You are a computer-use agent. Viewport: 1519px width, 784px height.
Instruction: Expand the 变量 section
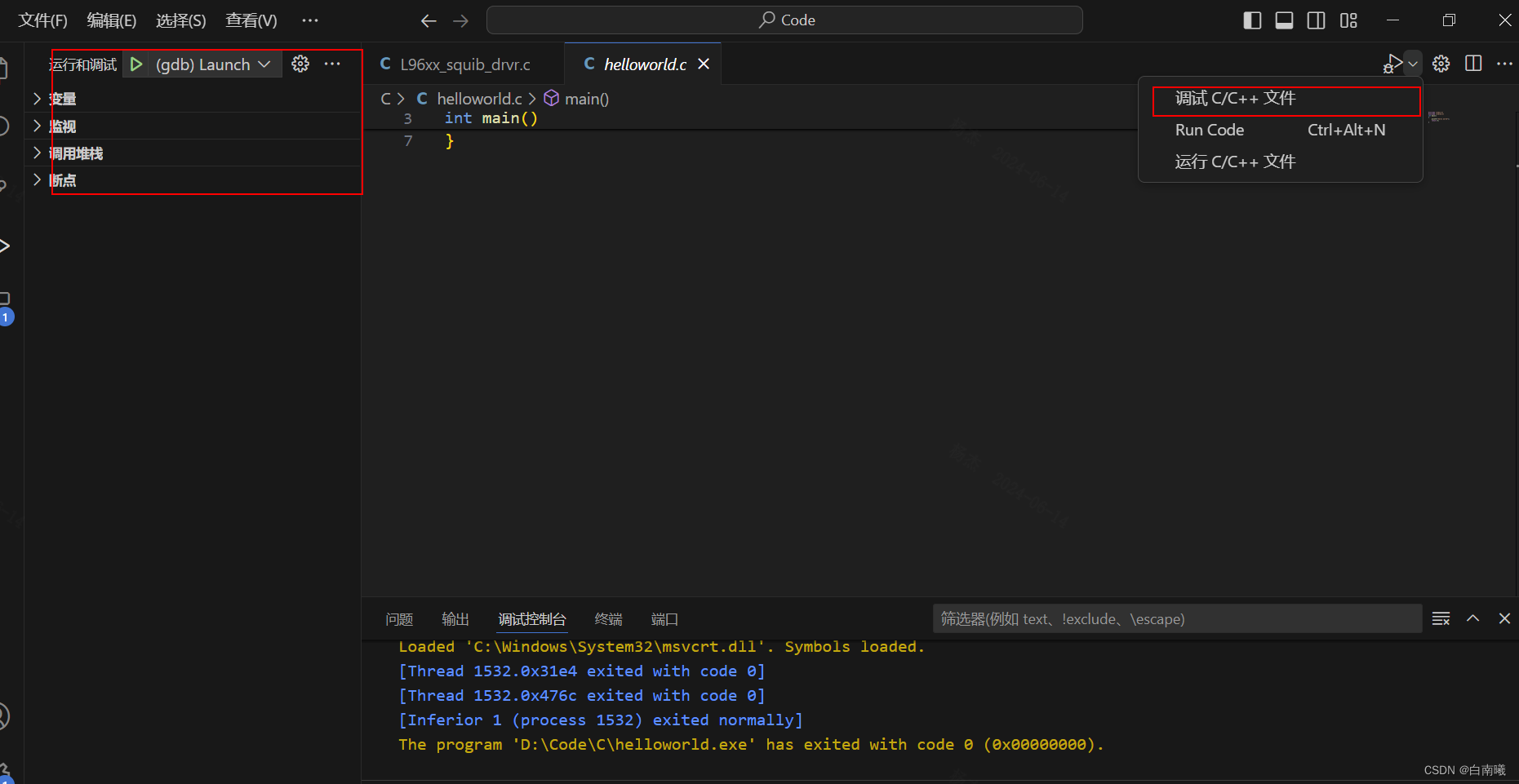click(36, 98)
